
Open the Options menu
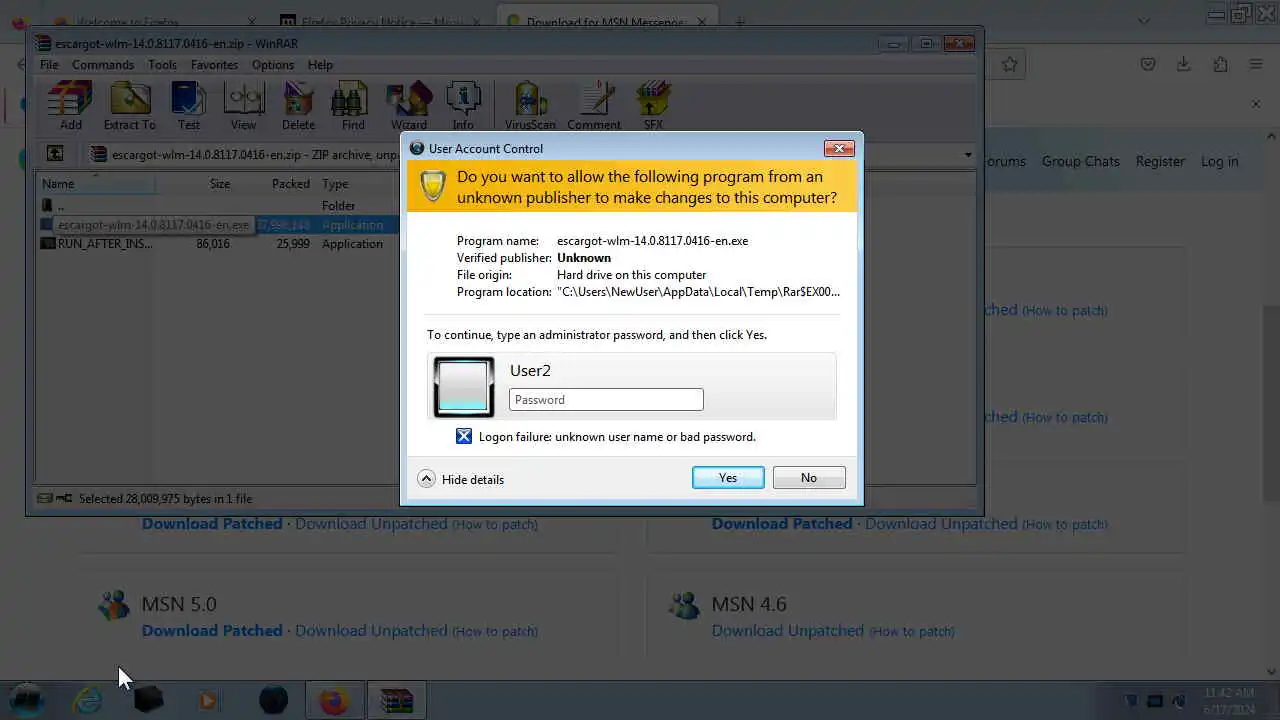pos(273,65)
